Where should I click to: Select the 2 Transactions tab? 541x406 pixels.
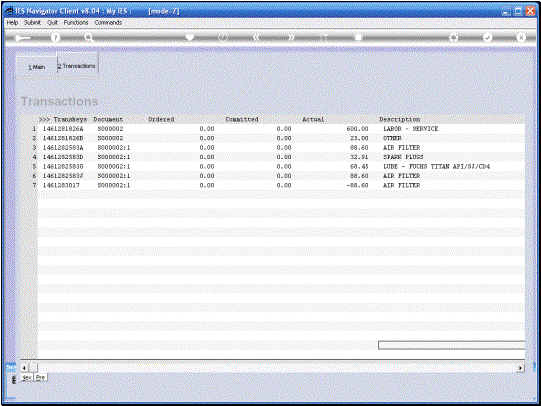point(77,66)
